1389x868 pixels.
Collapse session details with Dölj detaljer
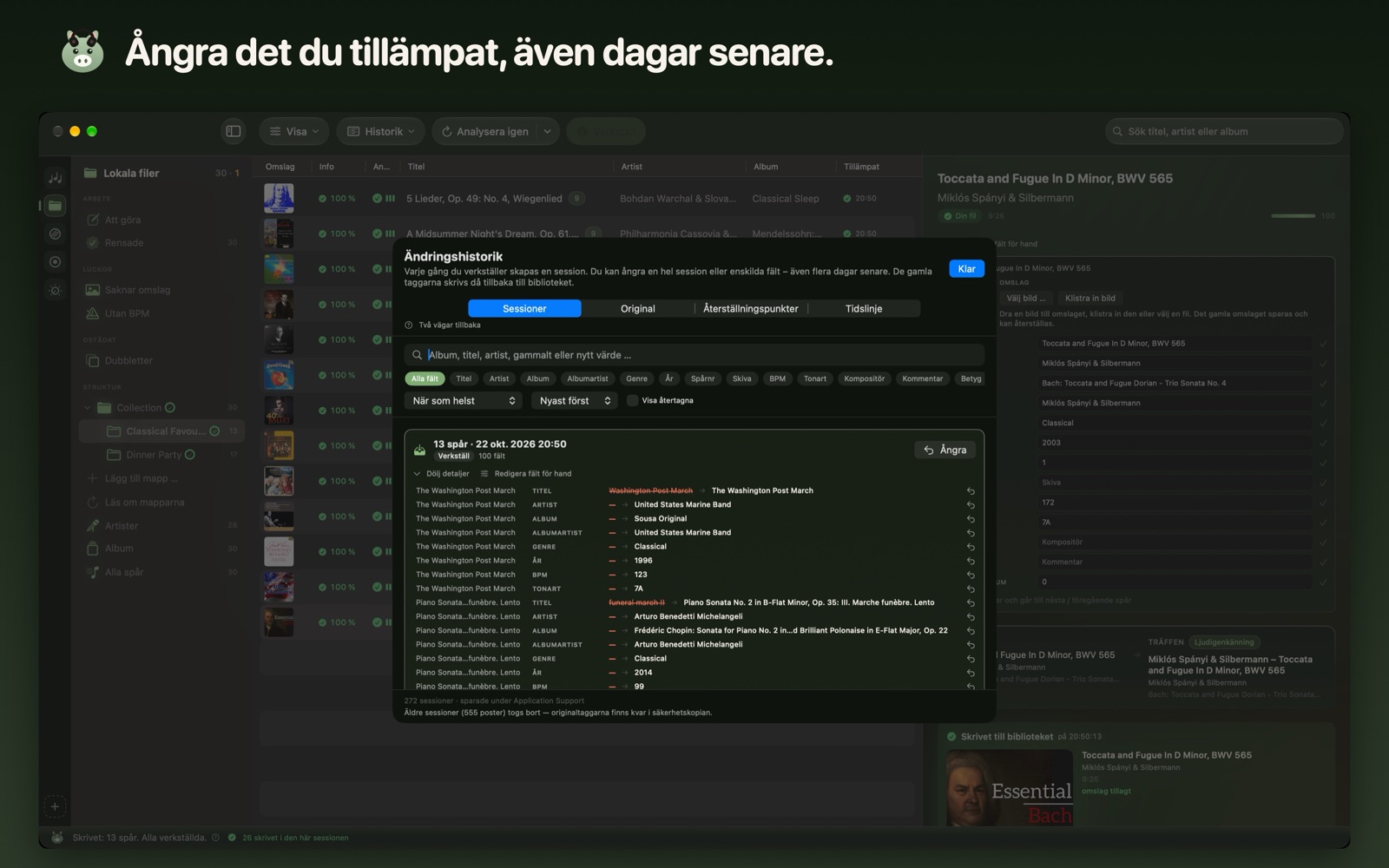click(442, 474)
